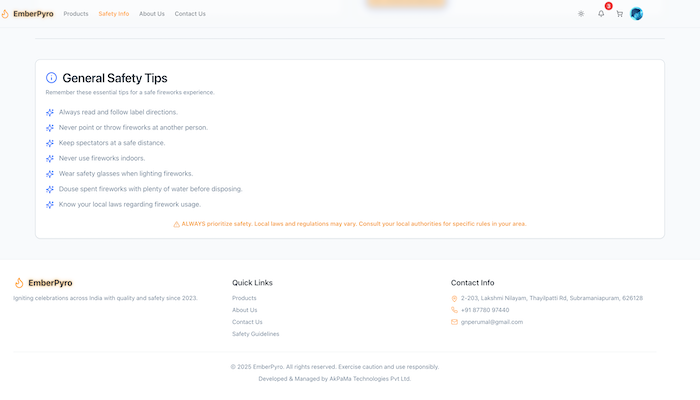Click the phone number +91 87780 97440

(485, 310)
